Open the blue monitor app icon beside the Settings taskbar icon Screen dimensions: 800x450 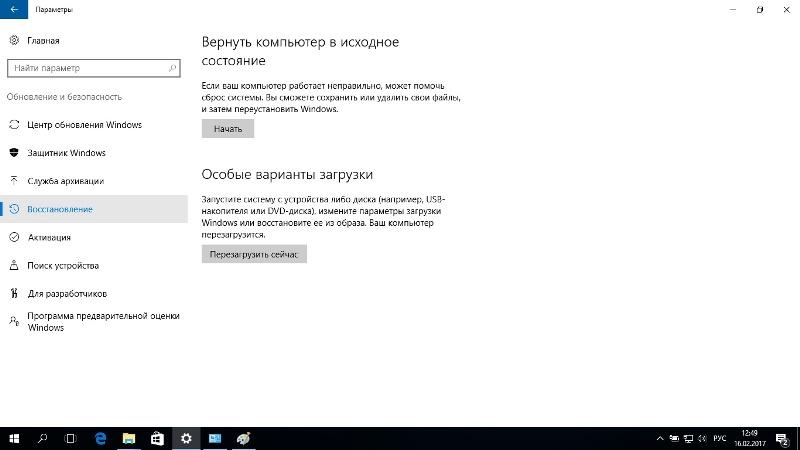click(215, 438)
